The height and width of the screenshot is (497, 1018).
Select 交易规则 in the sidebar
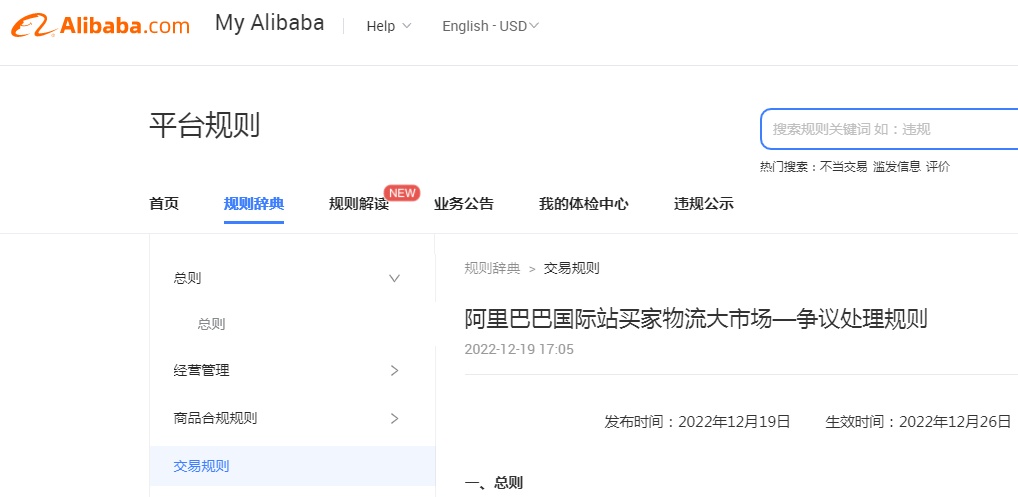click(202, 466)
